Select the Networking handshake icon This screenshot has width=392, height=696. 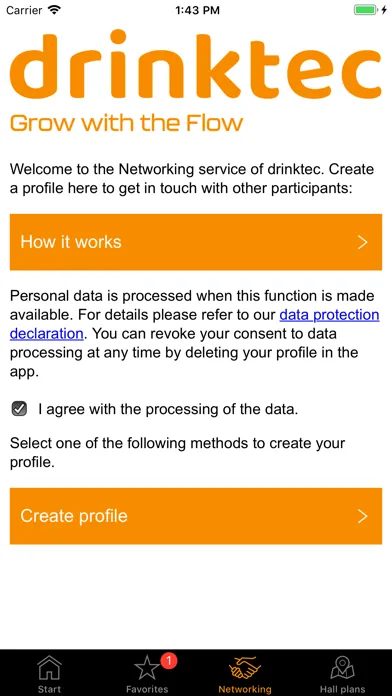click(x=245, y=668)
